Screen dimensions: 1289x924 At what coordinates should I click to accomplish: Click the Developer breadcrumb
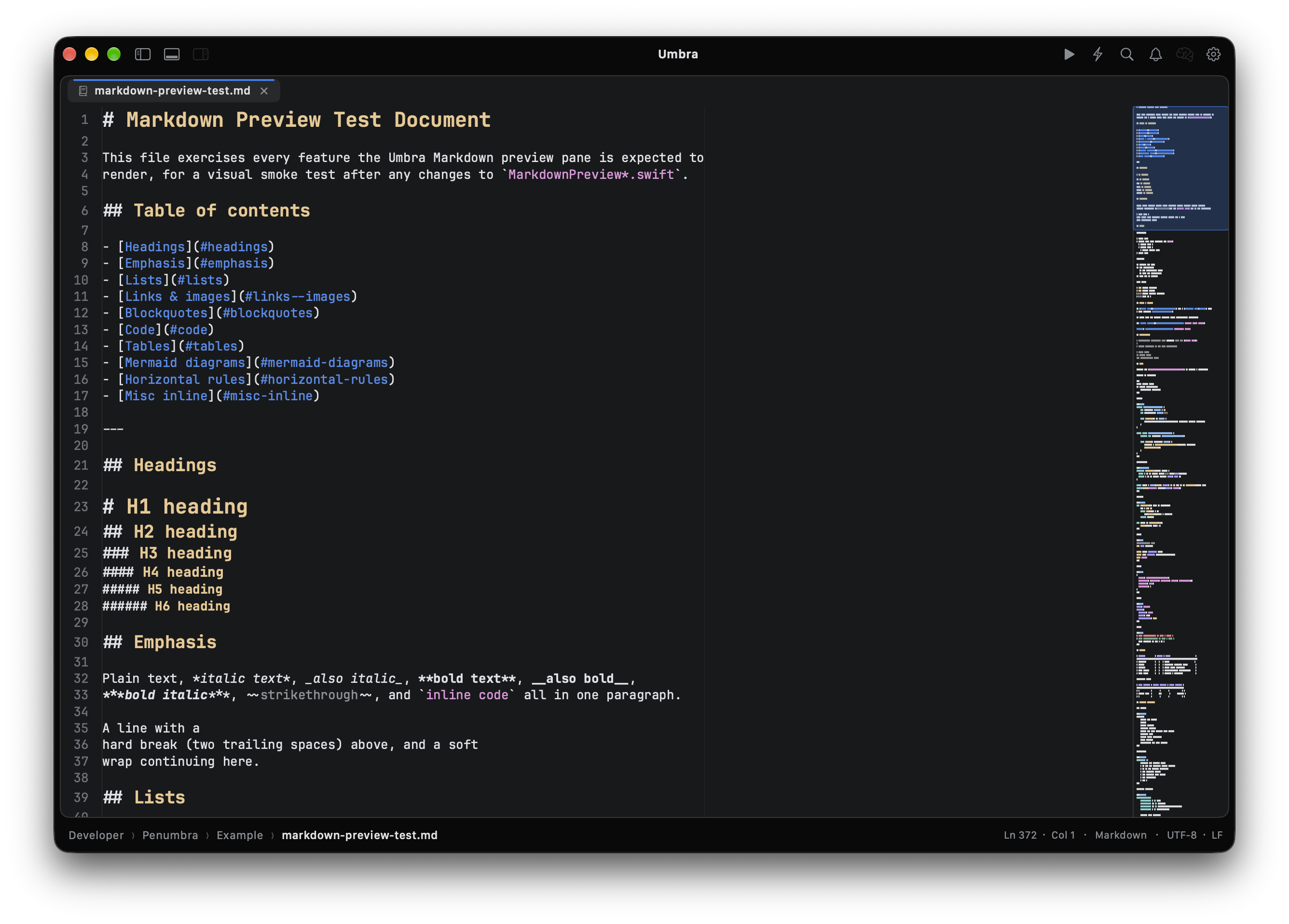(x=96, y=835)
